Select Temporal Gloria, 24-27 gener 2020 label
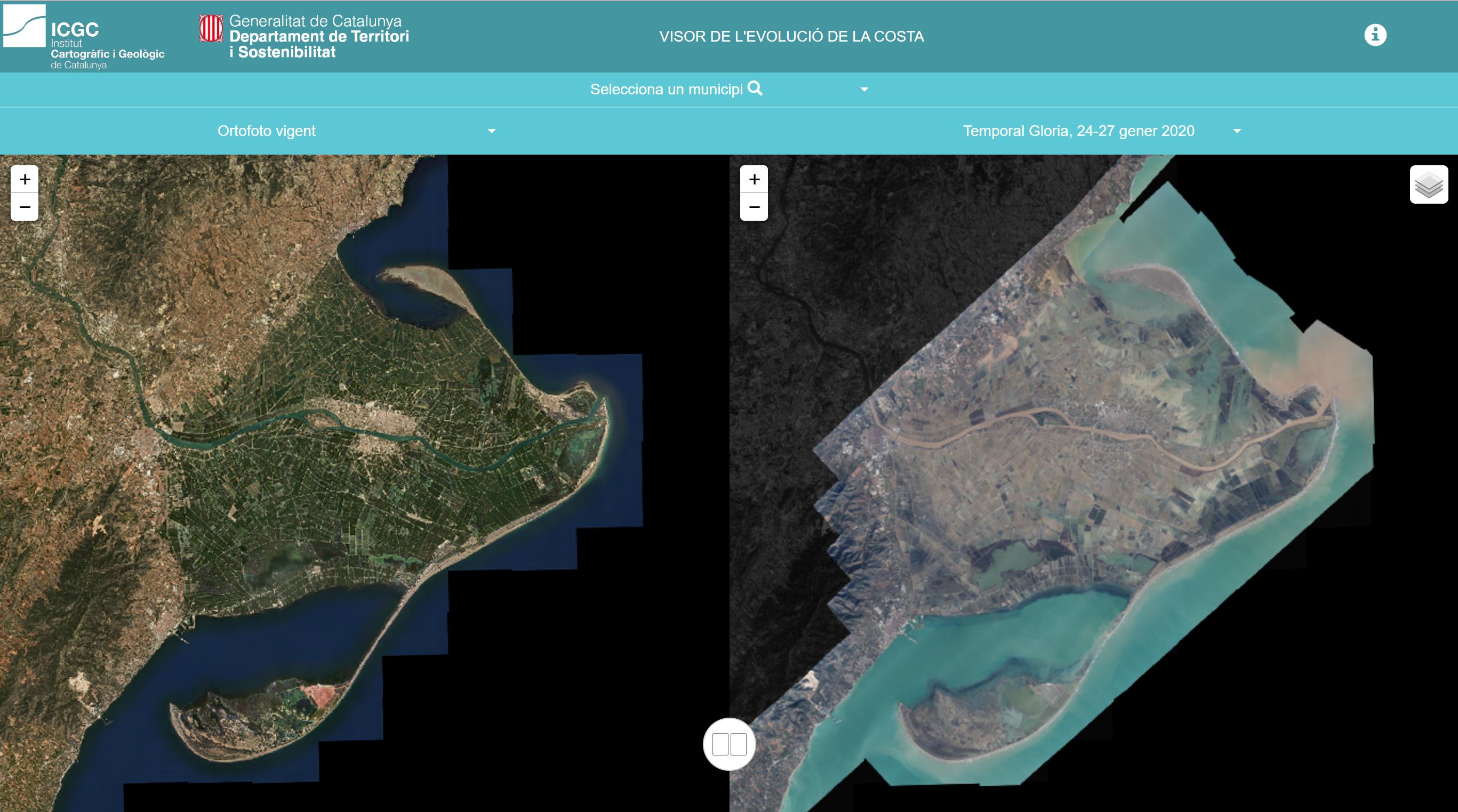The width and height of the screenshot is (1458, 812). [1078, 131]
